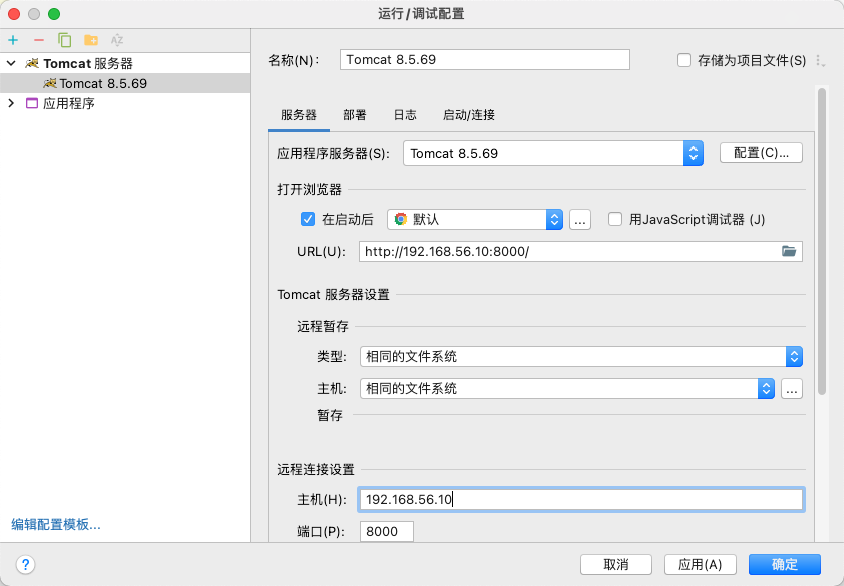This screenshot has width=844, height=586.
Task: Create new folder using the folder icon
Action: pos(91,40)
